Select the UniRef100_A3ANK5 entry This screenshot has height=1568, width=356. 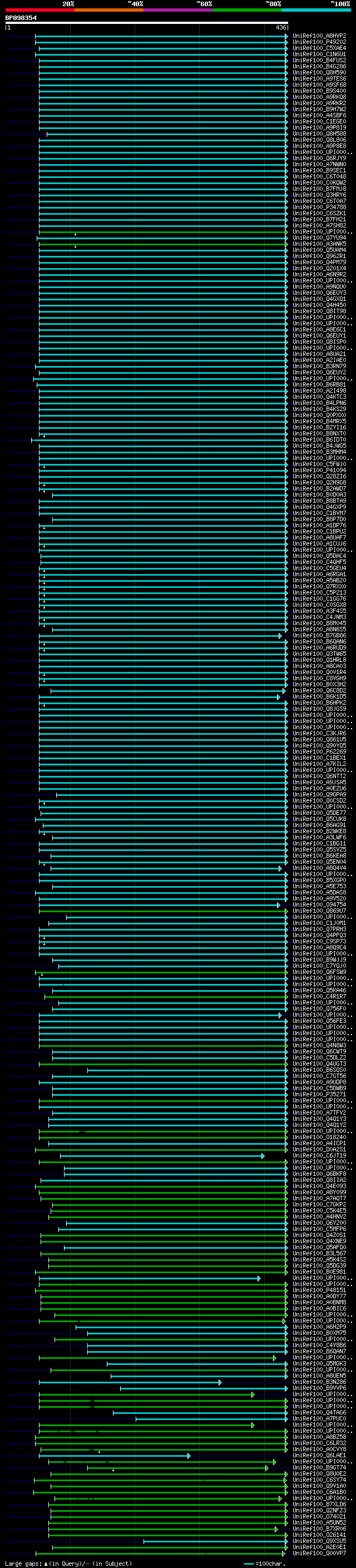coord(319,244)
